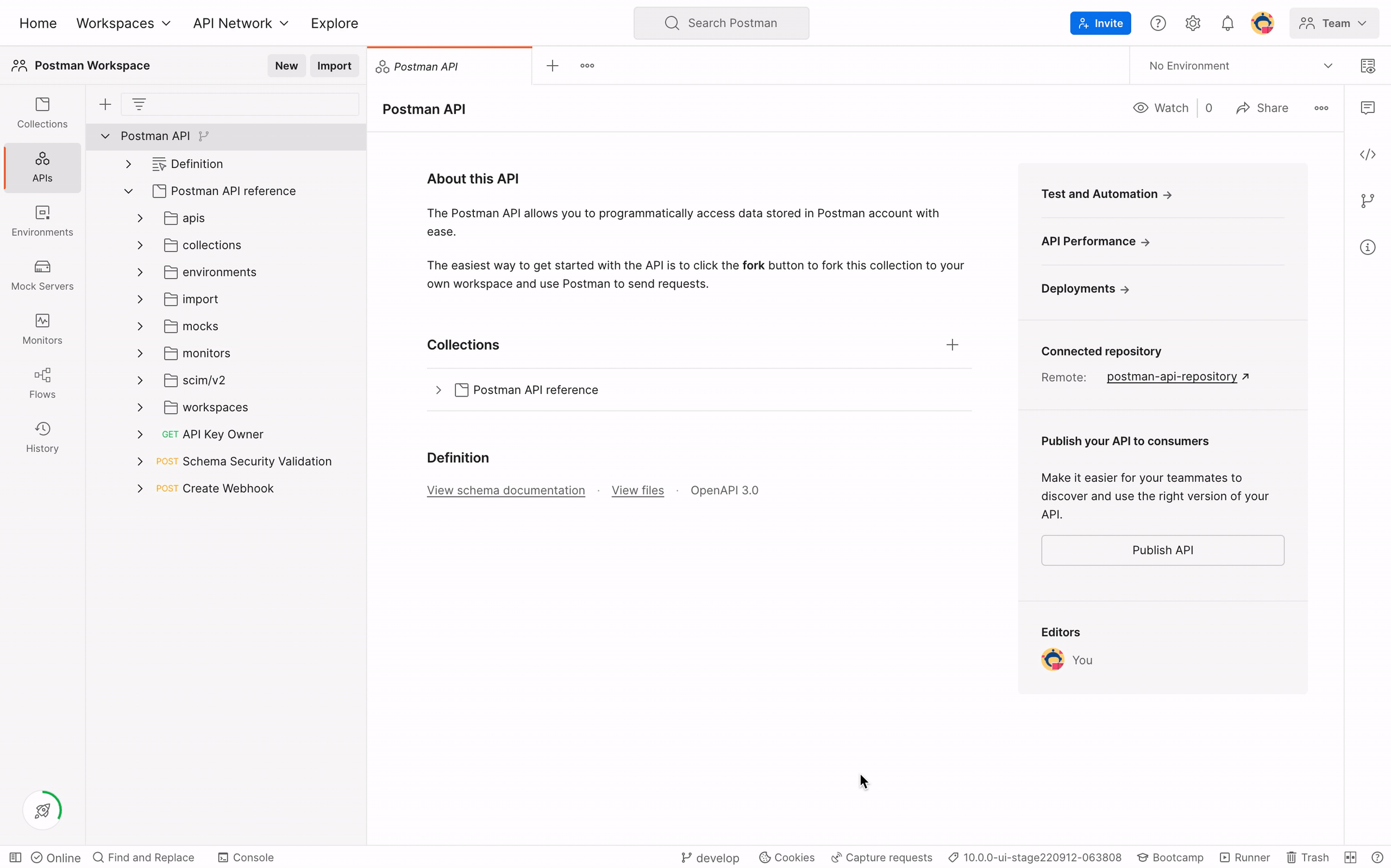This screenshot has height=868, width=1391.
Task: Open the Collections sidebar section
Action: point(42,112)
